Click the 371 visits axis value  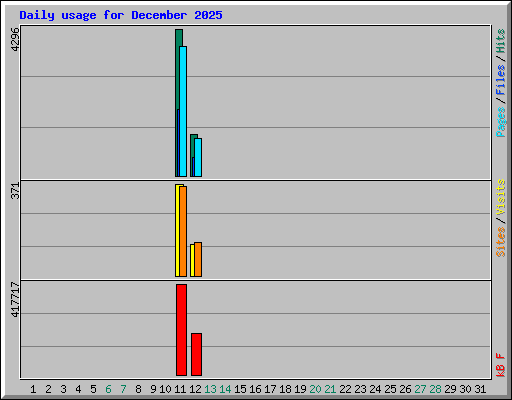click(x=15, y=191)
